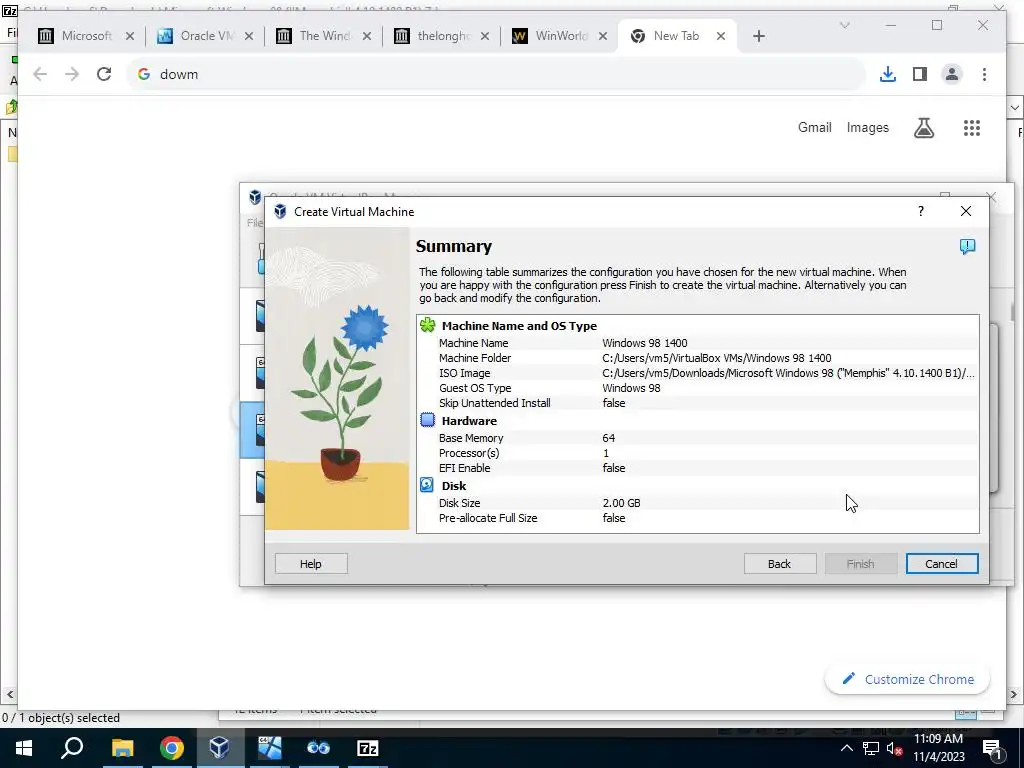
Task: Switch to The Wind... tab
Action: click(x=322, y=36)
